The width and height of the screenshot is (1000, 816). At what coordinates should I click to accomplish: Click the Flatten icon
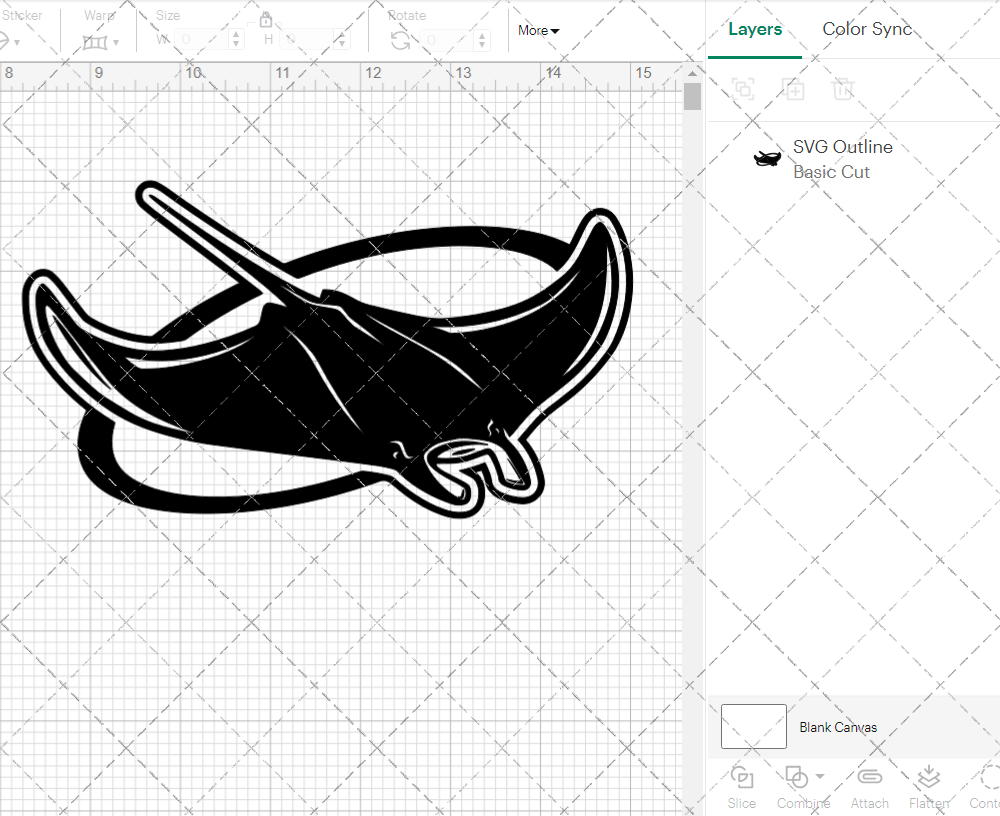tap(928, 778)
